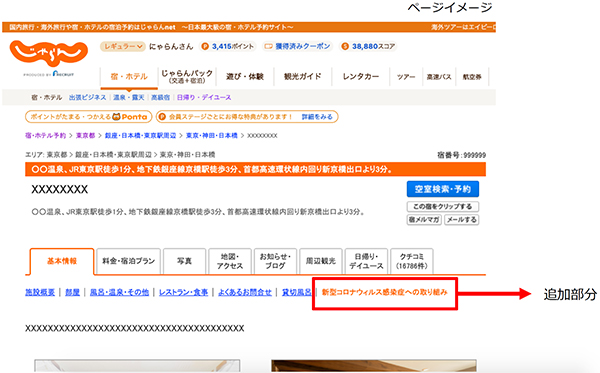Image resolution: width=600 pixels, height=373 pixels.
Task: Click the Ponta points banner
Action: pos(88,117)
